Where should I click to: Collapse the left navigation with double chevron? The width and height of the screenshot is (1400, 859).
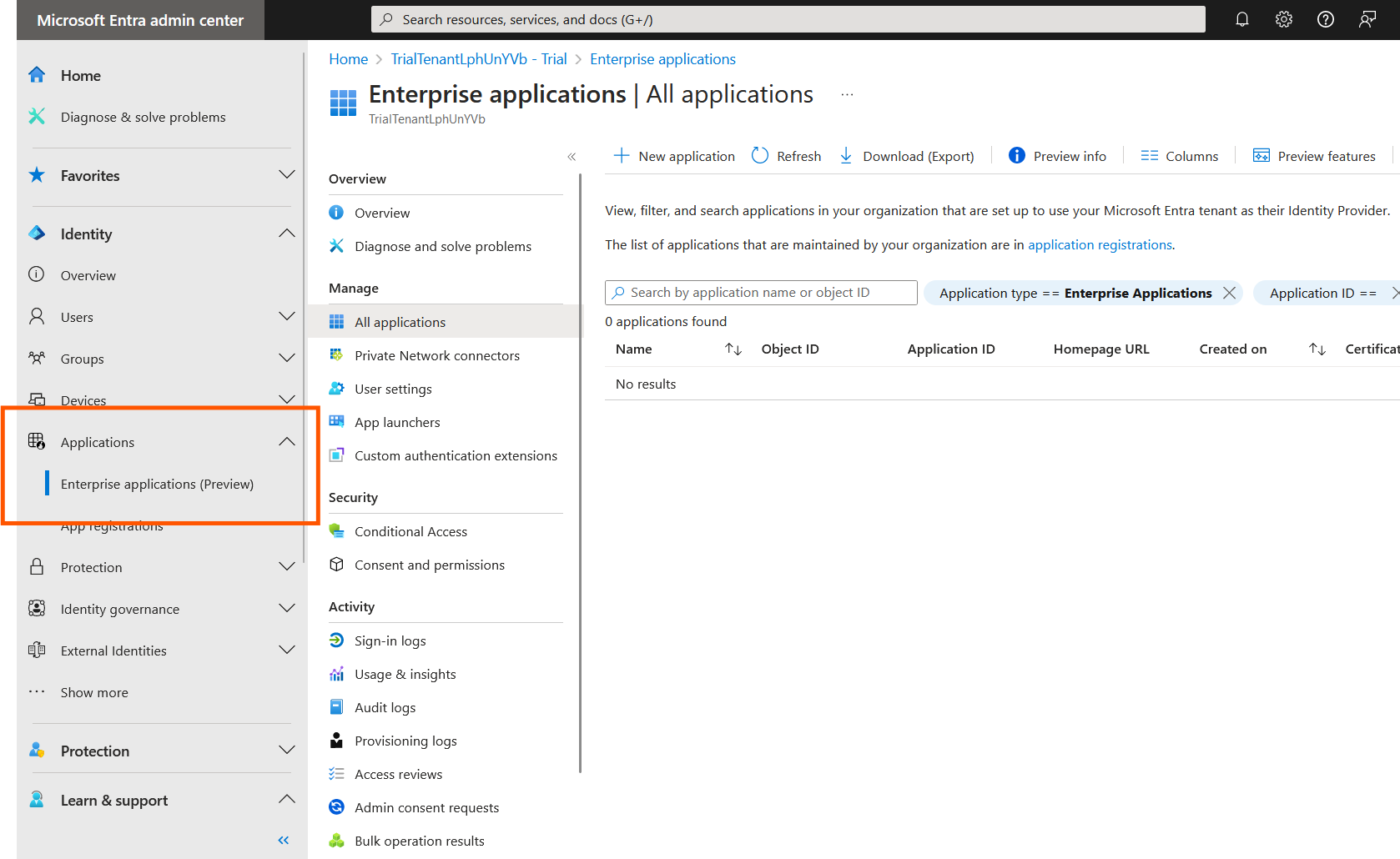[x=284, y=840]
